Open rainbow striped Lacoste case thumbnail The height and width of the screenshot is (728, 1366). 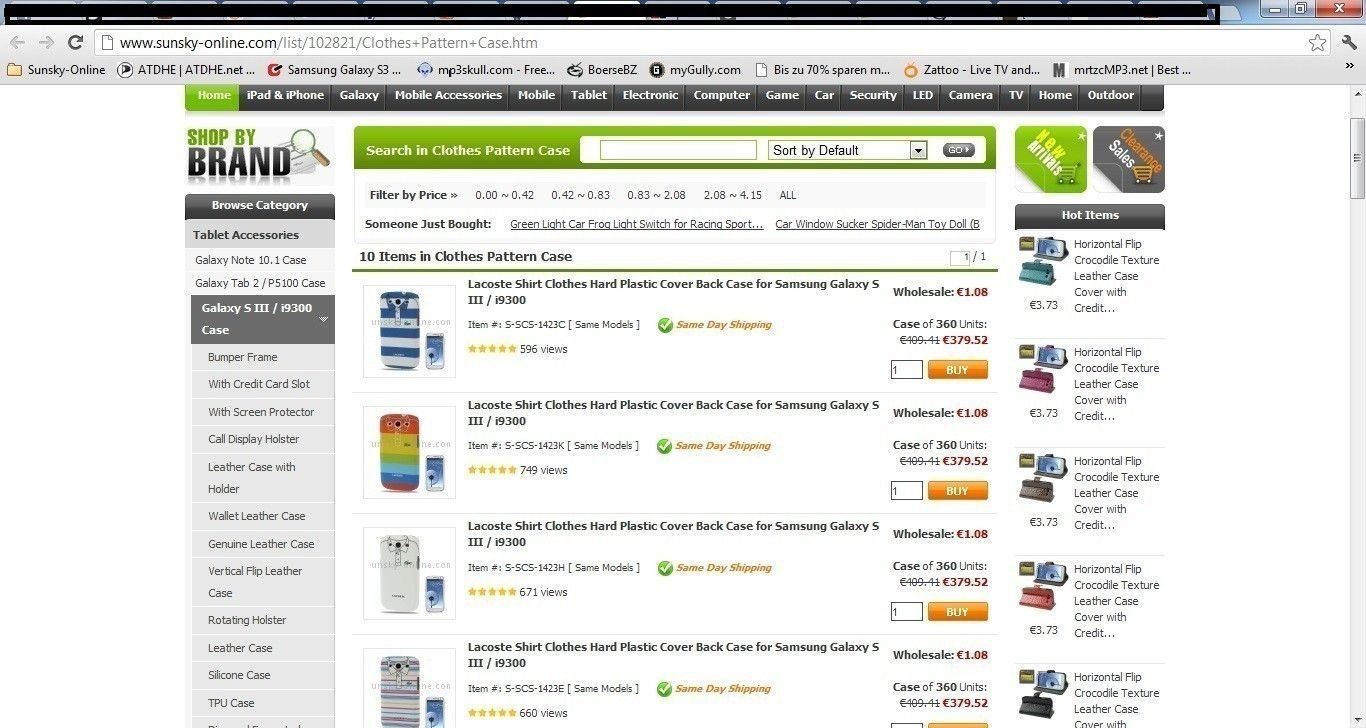(409, 453)
